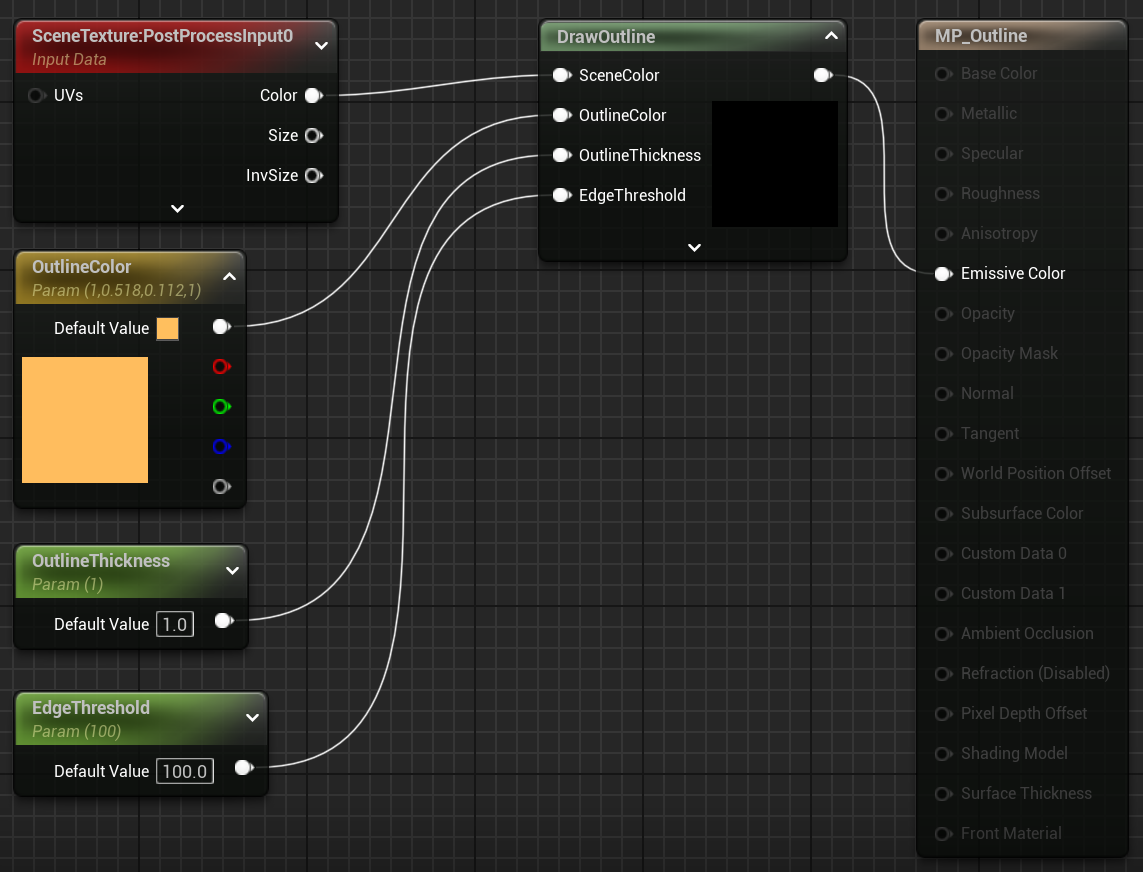Expand SceneTexture node's bottom chevron
This screenshot has height=872, width=1143.
click(x=177, y=209)
